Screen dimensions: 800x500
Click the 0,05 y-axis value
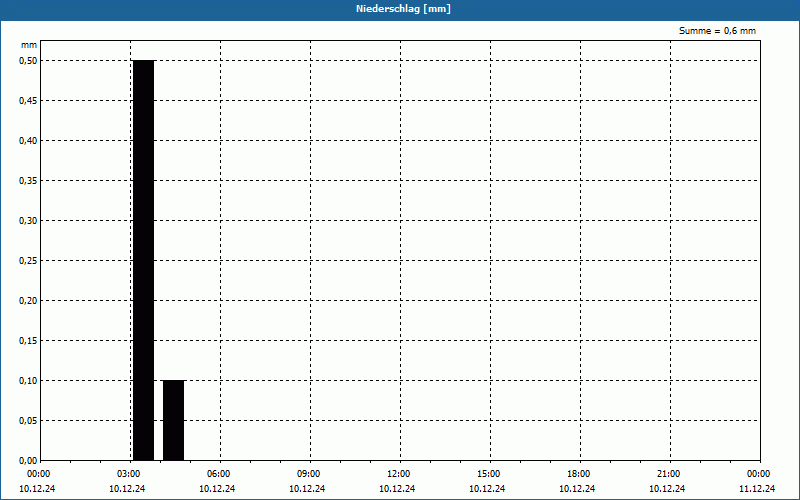coord(28,420)
